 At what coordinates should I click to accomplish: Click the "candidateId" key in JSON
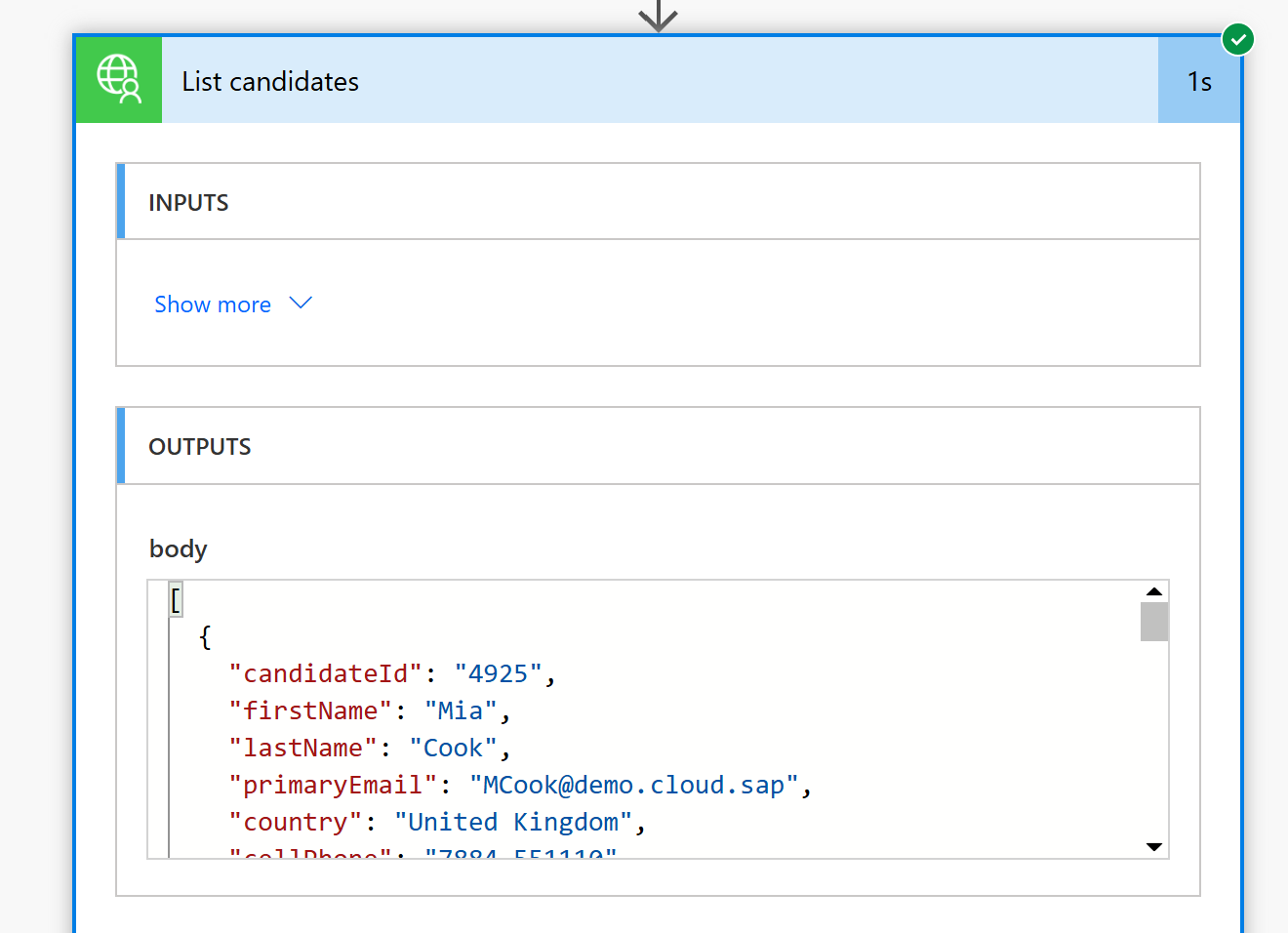[x=325, y=674]
